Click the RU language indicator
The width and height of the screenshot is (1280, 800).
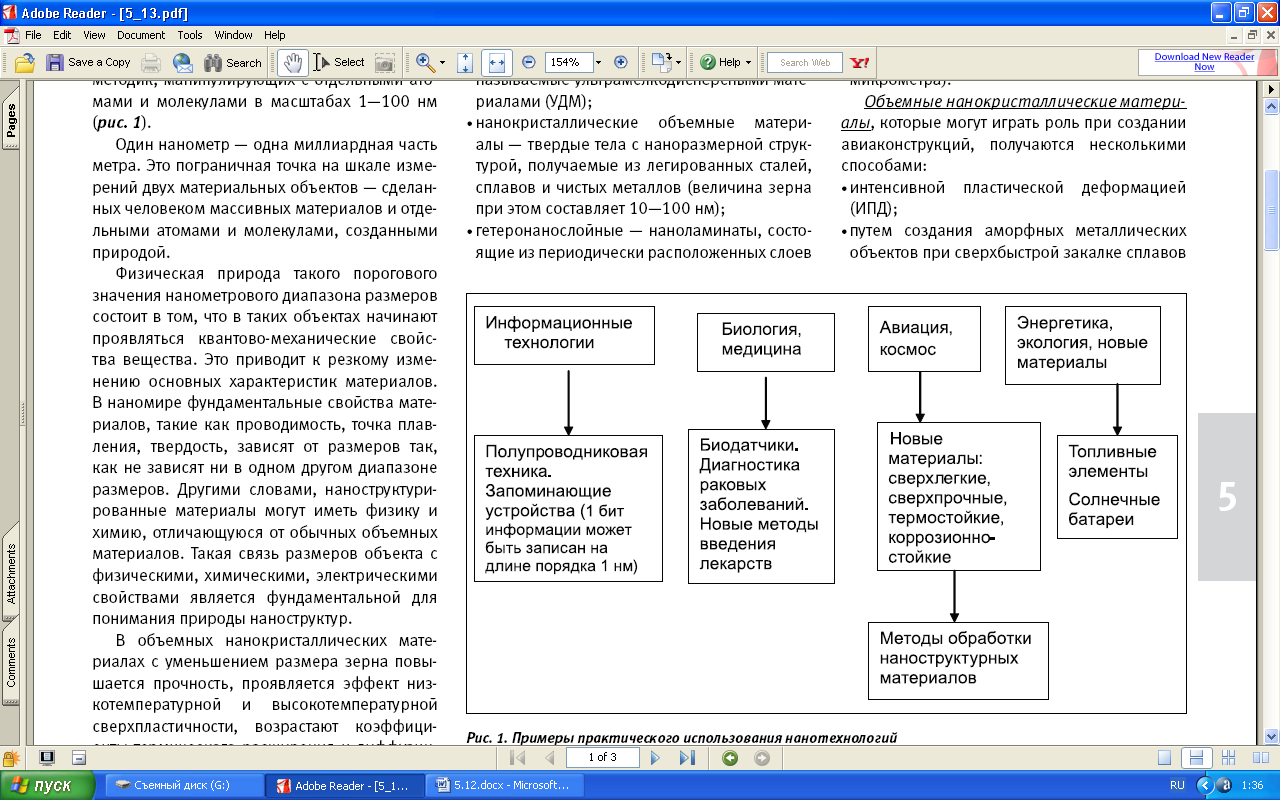click(1177, 786)
